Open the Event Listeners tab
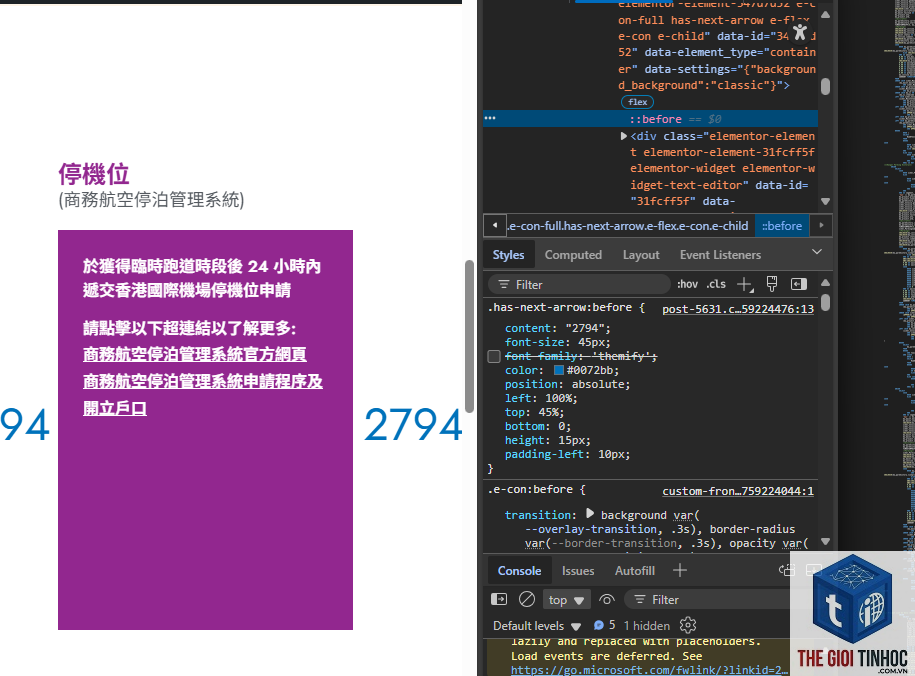The image size is (915, 676). click(720, 255)
